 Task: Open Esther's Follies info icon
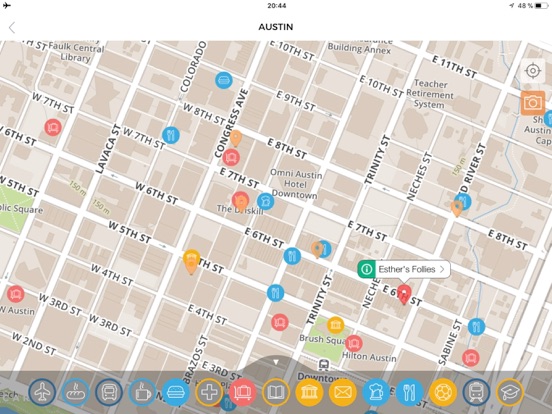[x=366, y=269]
